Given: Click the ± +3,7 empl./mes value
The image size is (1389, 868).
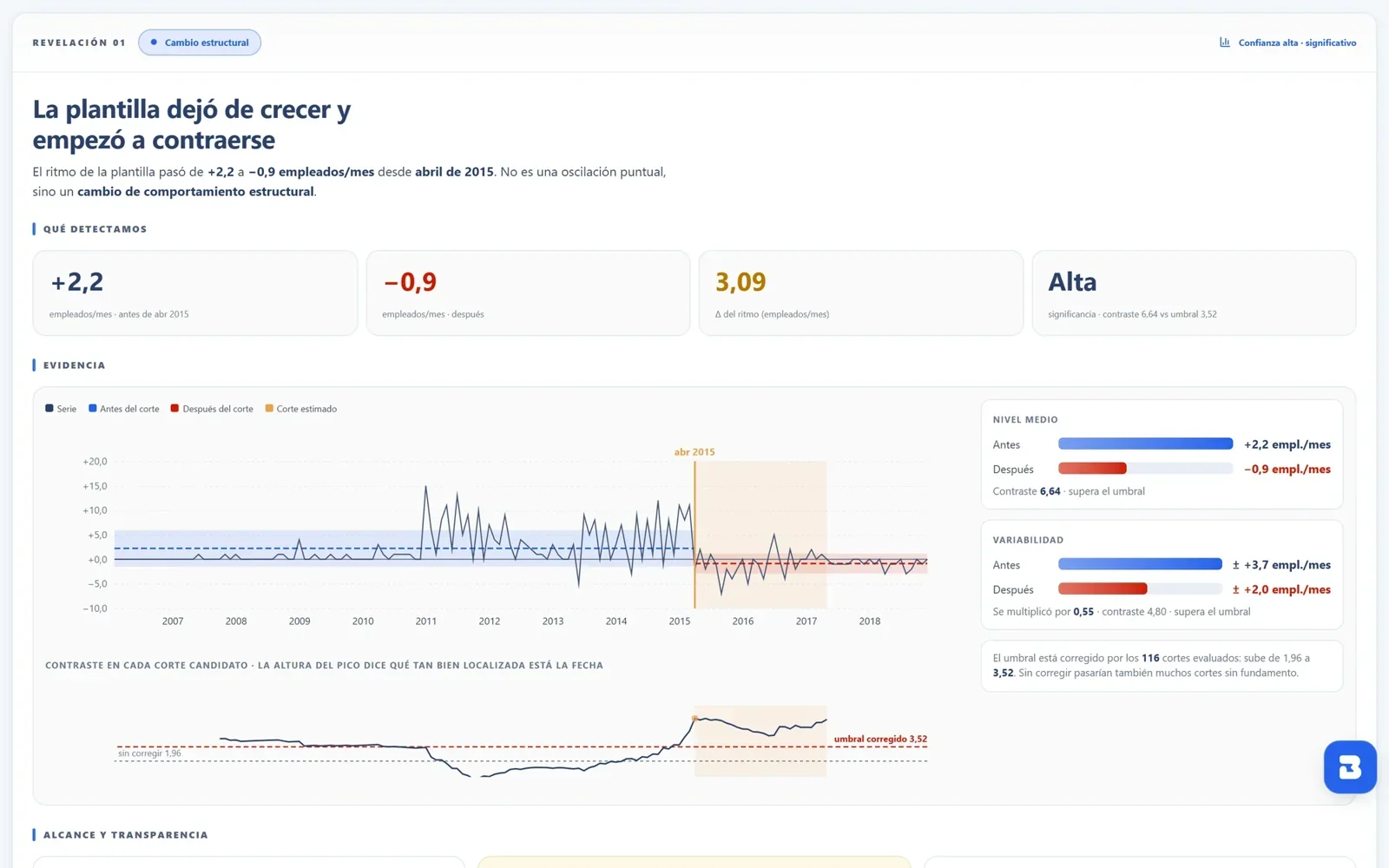Looking at the screenshot, I should click(x=1281, y=565).
